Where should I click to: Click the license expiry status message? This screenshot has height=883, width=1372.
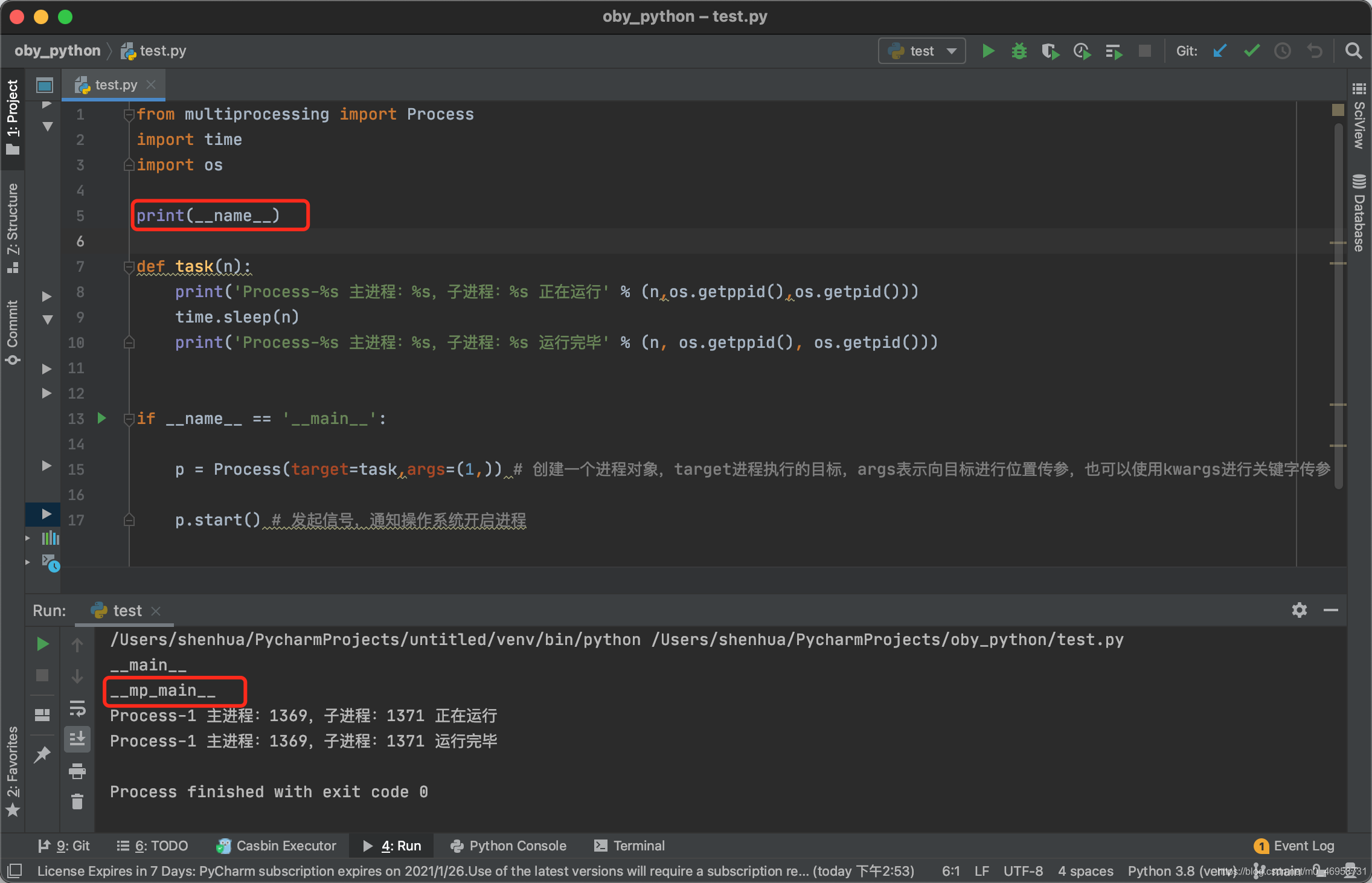(x=475, y=871)
